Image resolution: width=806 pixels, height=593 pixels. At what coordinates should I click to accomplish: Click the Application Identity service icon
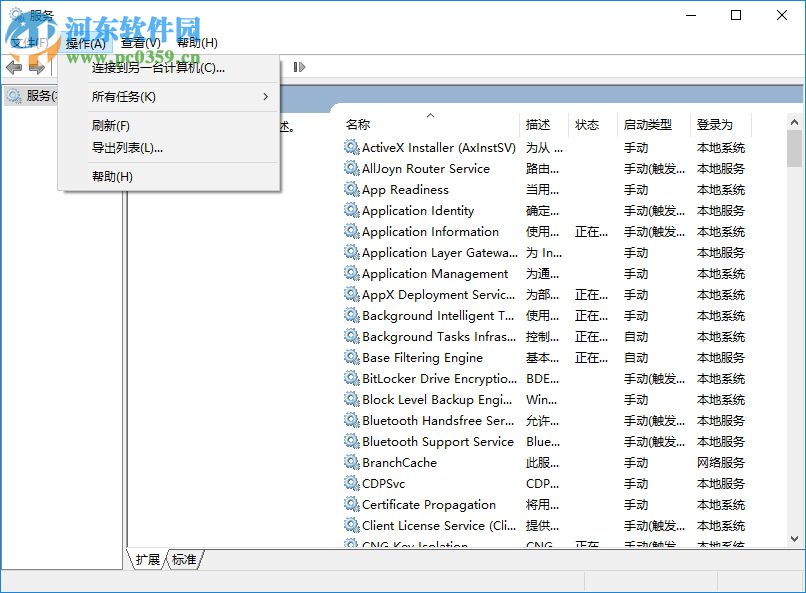coord(352,210)
